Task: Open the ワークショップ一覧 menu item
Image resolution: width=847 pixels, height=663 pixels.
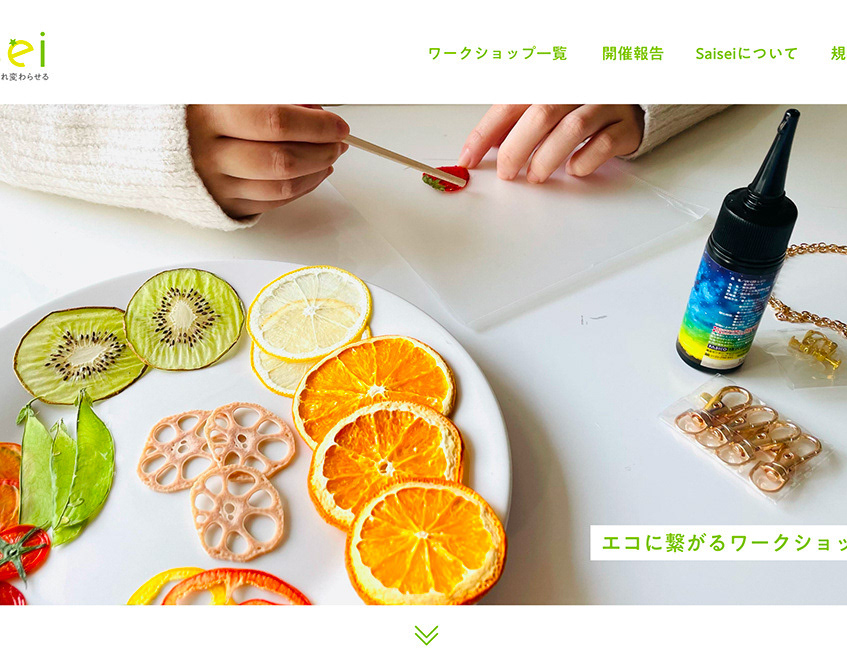Action: click(x=498, y=53)
